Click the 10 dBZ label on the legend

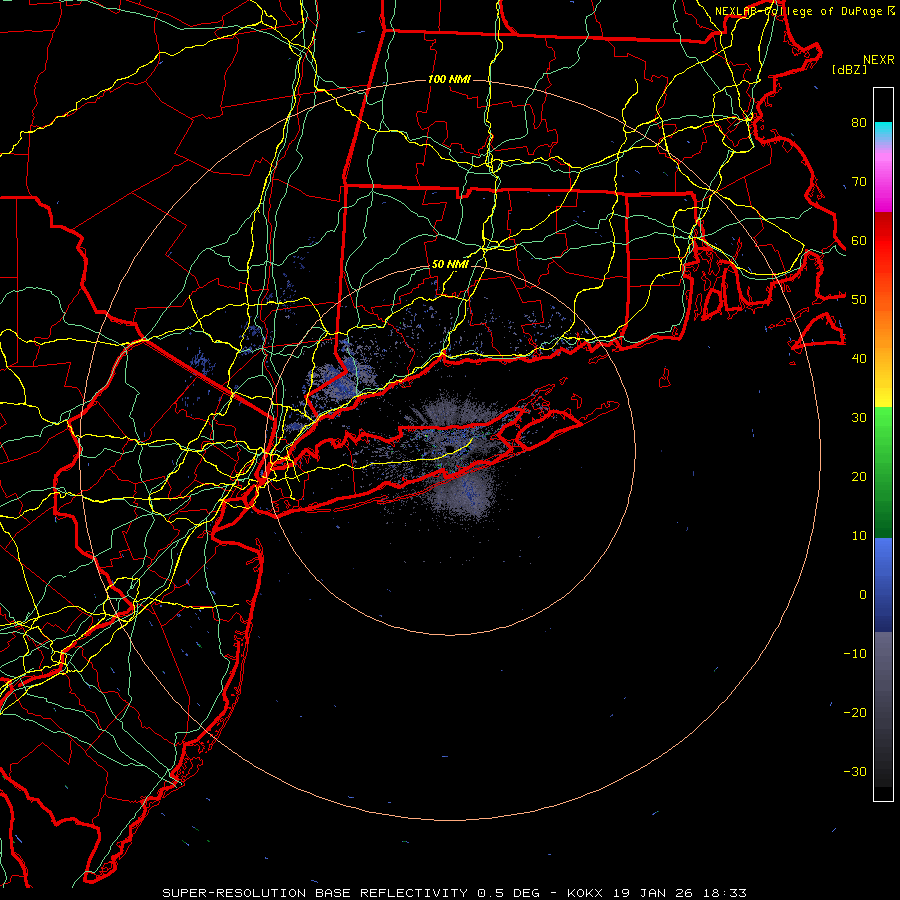(859, 536)
